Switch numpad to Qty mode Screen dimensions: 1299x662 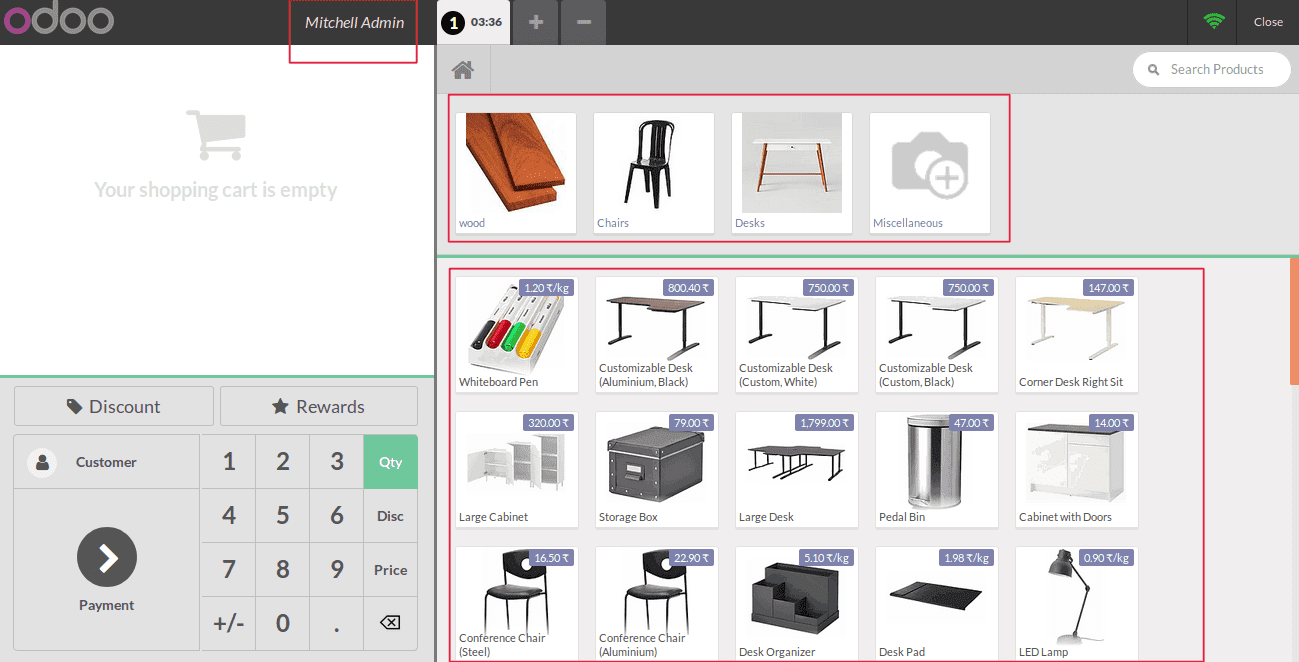pyautogui.click(x=390, y=462)
